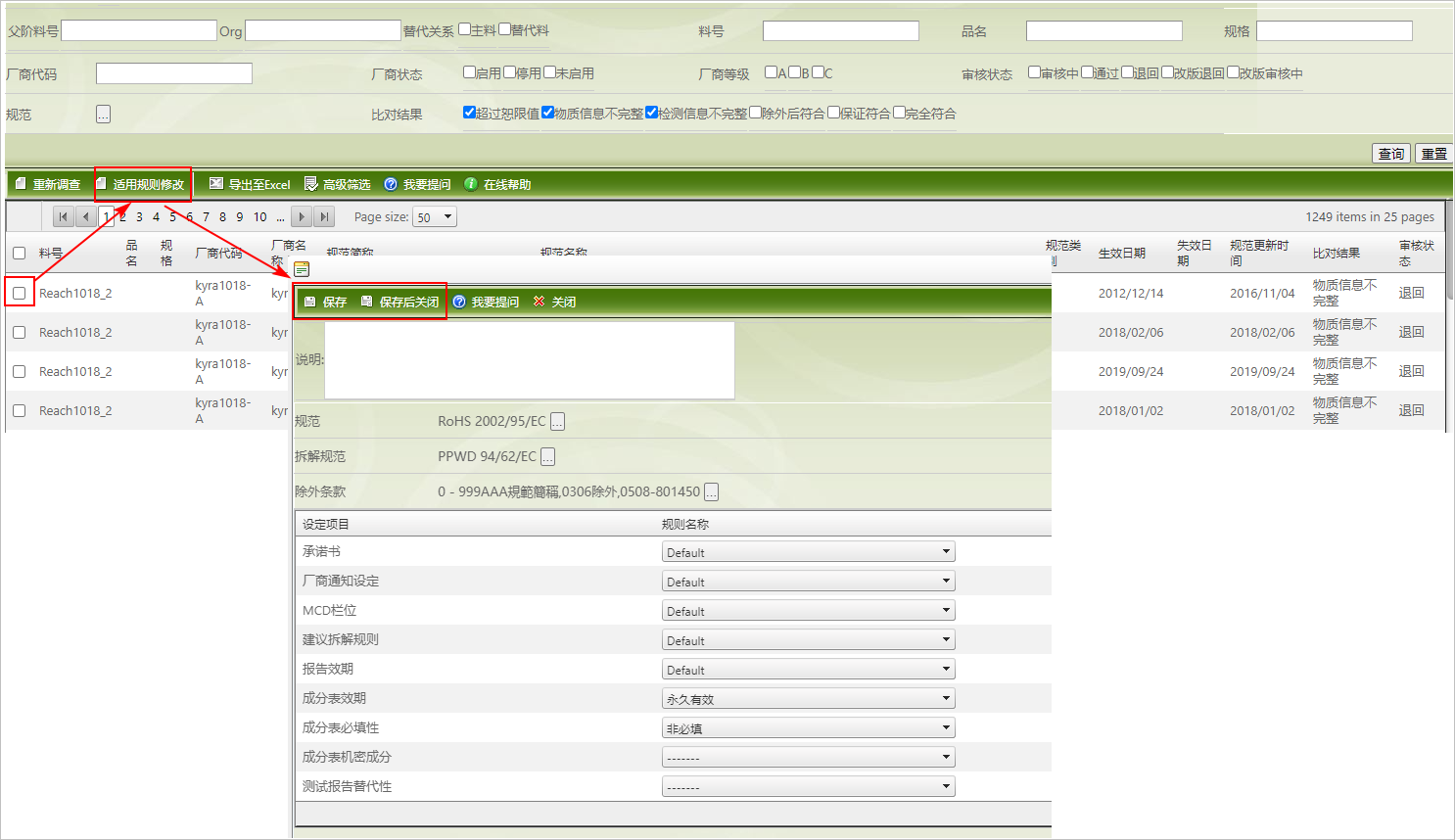Check the 替代料 checkbox
Screen dimensions: 1455x840
(x=505, y=29)
